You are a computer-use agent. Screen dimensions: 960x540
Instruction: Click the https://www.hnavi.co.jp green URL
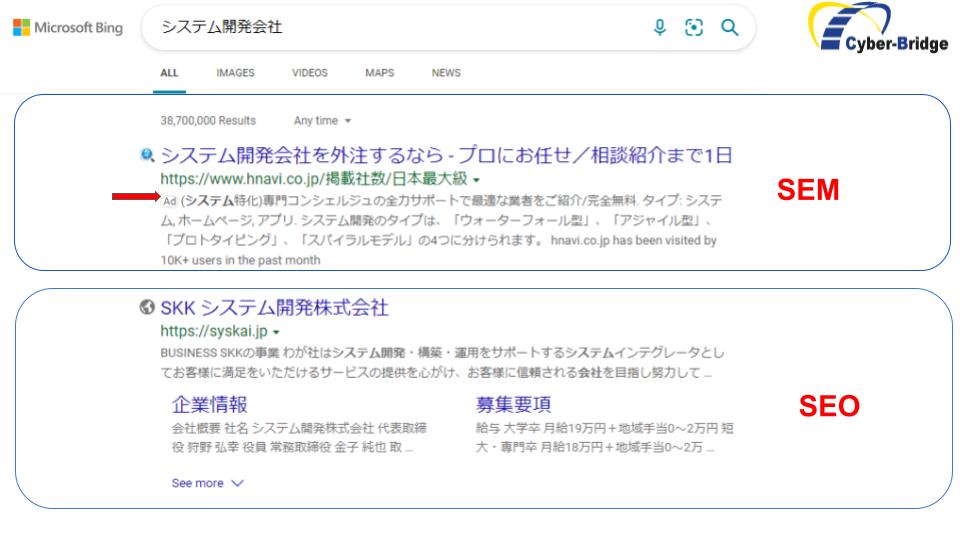(x=314, y=179)
